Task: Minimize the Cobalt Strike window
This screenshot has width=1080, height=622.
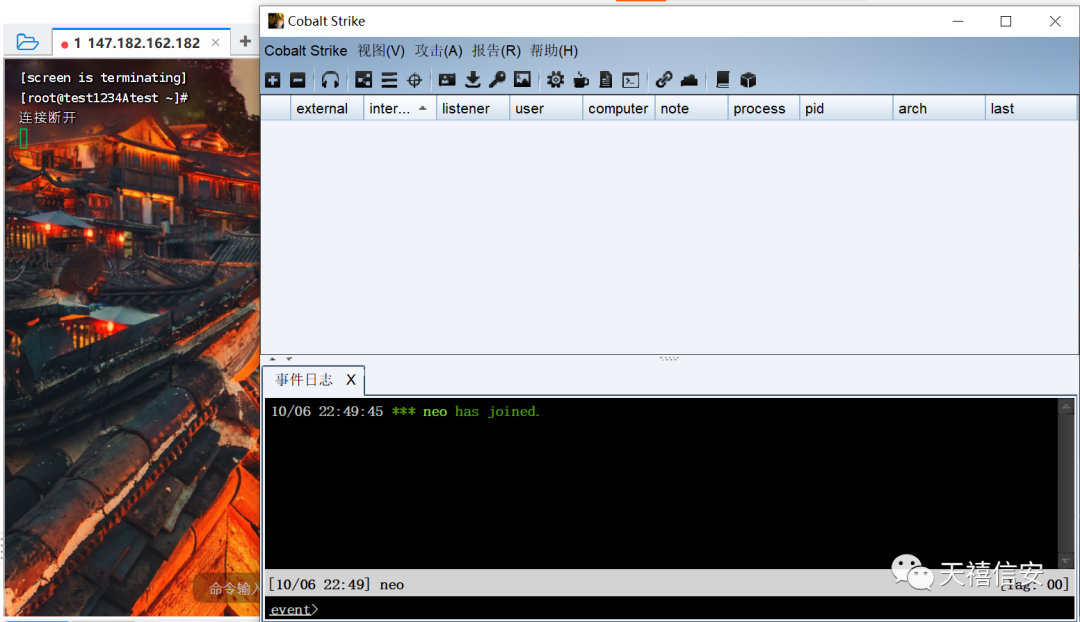Action: tap(957, 21)
